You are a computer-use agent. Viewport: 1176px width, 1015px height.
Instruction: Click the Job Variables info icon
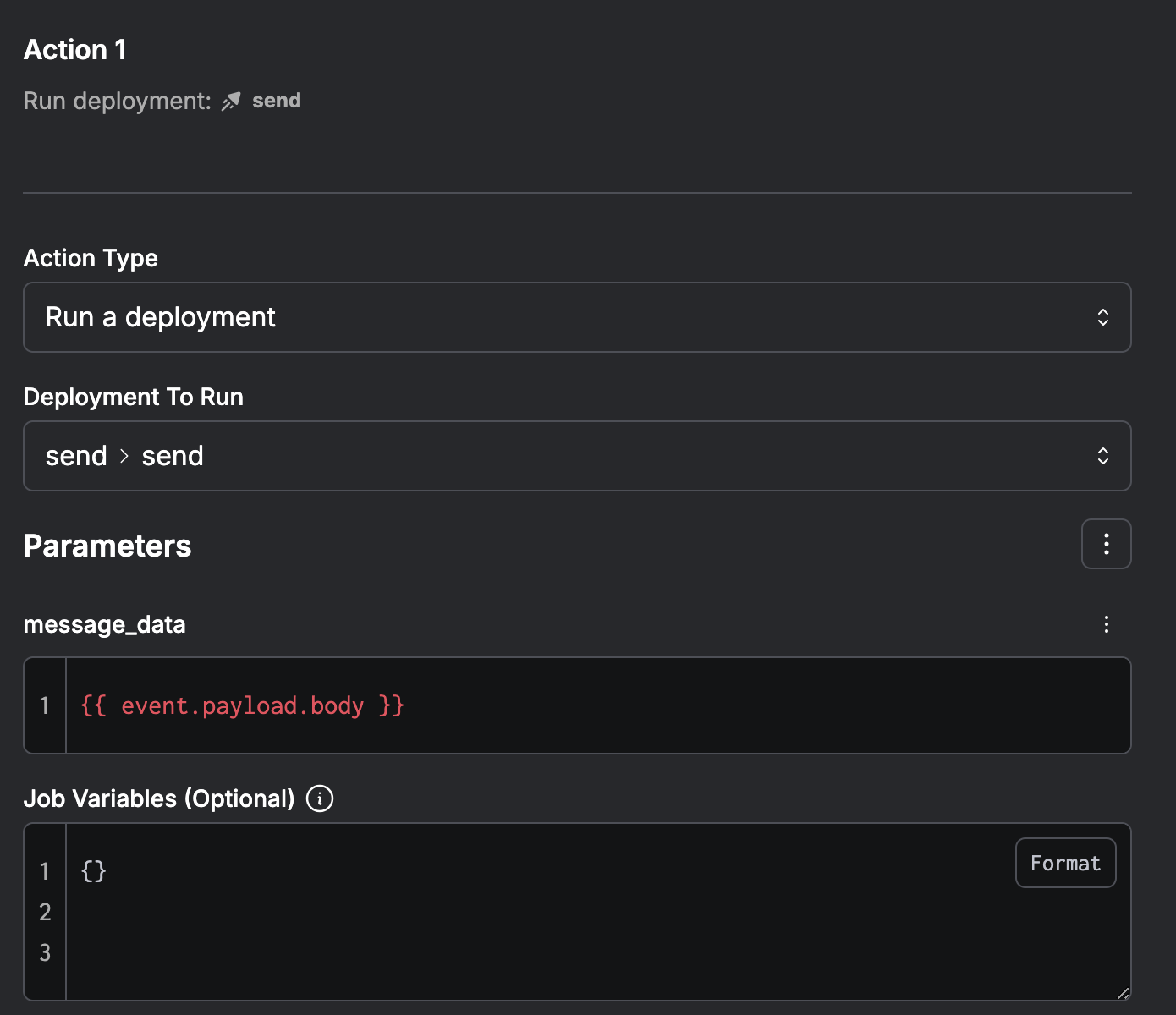click(x=320, y=798)
